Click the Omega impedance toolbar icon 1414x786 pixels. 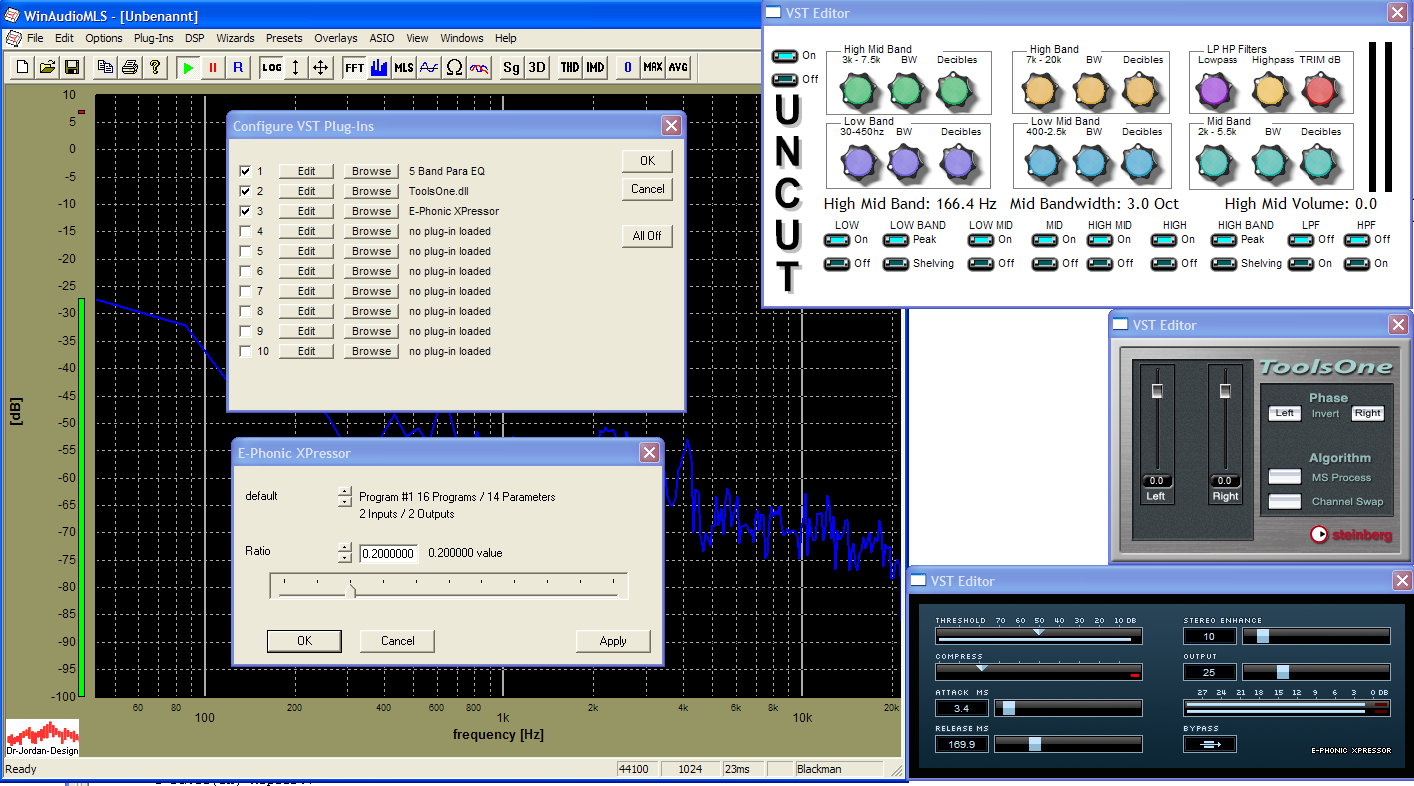click(x=454, y=67)
